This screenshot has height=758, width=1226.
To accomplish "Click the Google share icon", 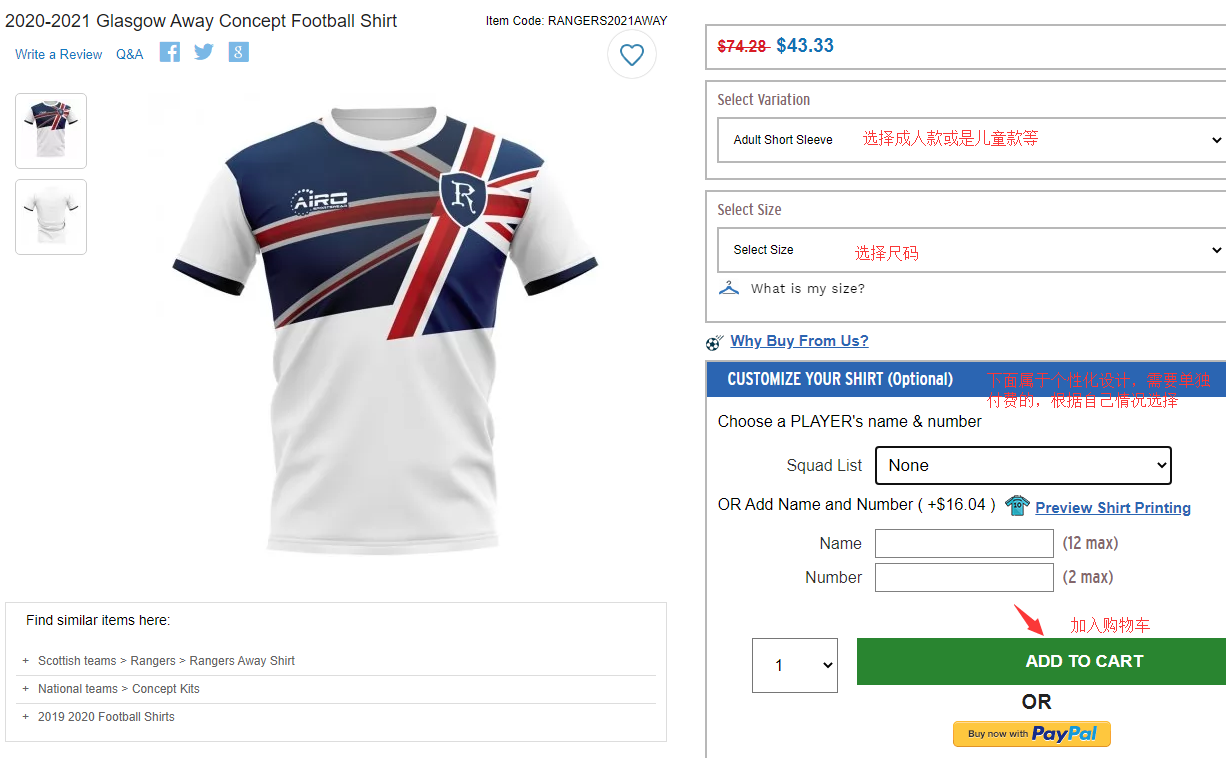I will 238,52.
